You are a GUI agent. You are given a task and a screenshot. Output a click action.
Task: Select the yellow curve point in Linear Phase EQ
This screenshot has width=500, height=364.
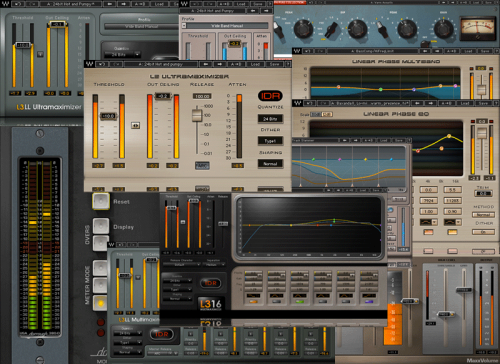pyautogui.click(x=449, y=136)
